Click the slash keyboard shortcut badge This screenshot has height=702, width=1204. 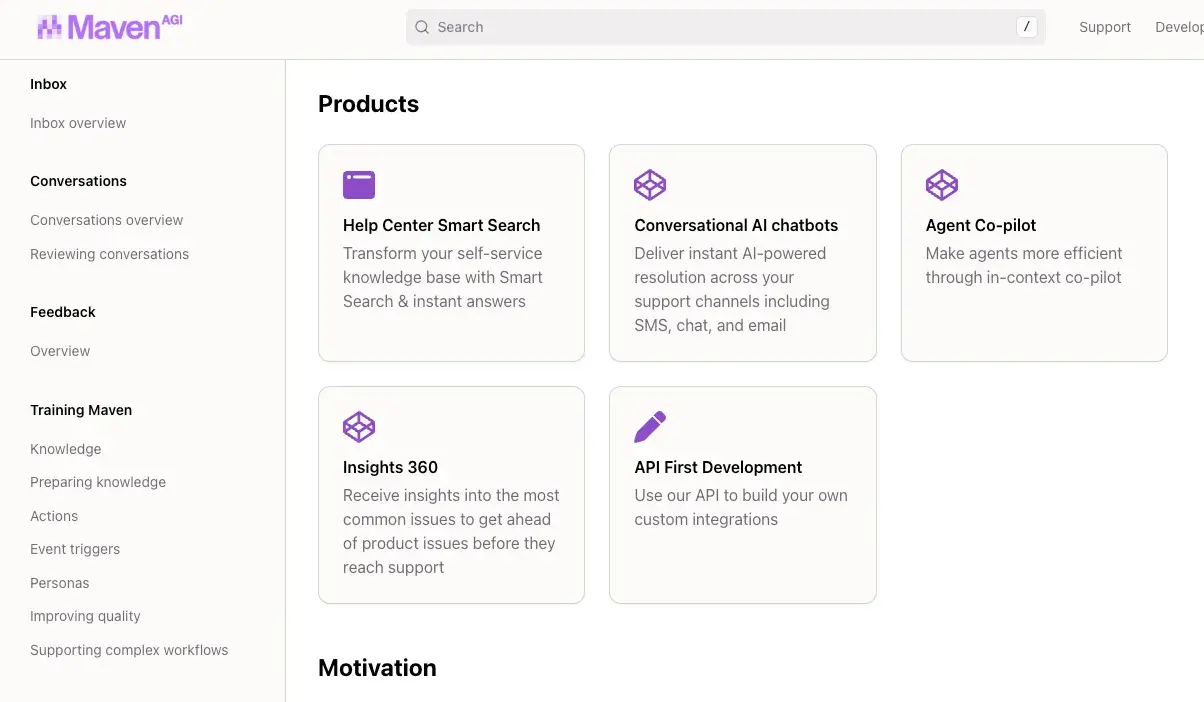tap(1026, 27)
